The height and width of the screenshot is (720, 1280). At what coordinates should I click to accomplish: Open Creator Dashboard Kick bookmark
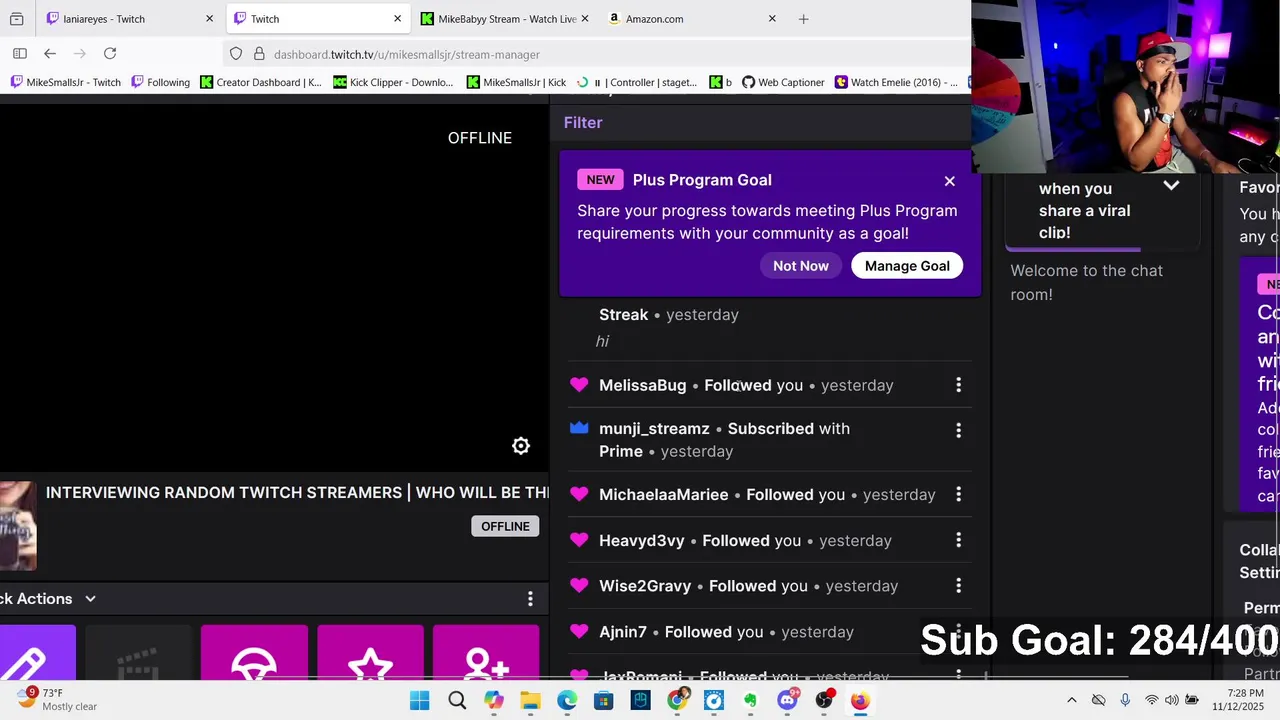(261, 82)
